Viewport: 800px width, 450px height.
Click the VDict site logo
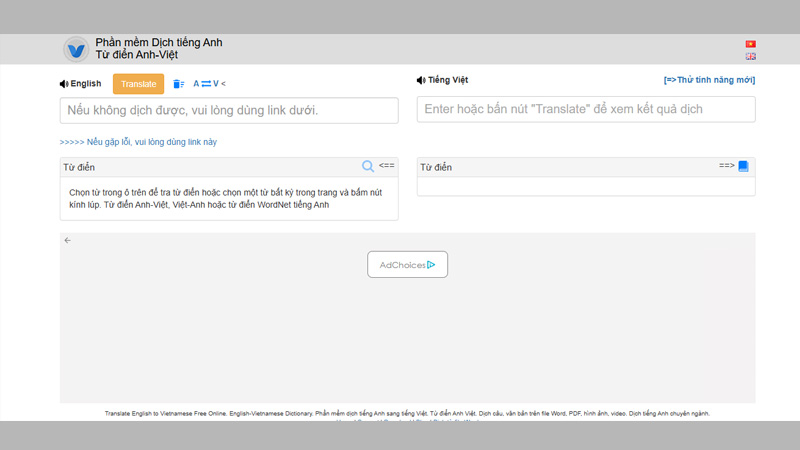76,49
